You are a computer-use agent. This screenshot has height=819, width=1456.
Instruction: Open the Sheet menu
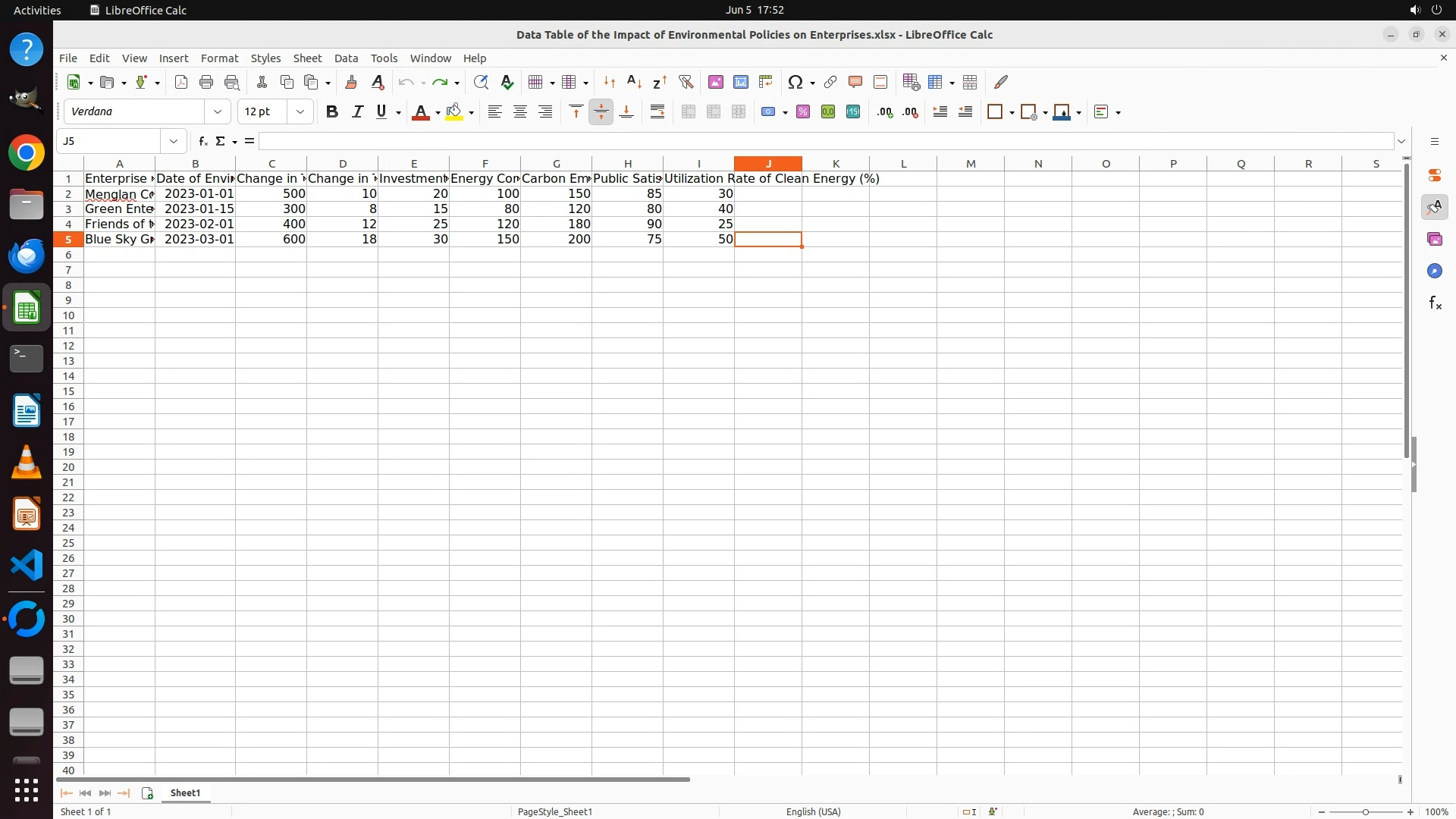(307, 58)
